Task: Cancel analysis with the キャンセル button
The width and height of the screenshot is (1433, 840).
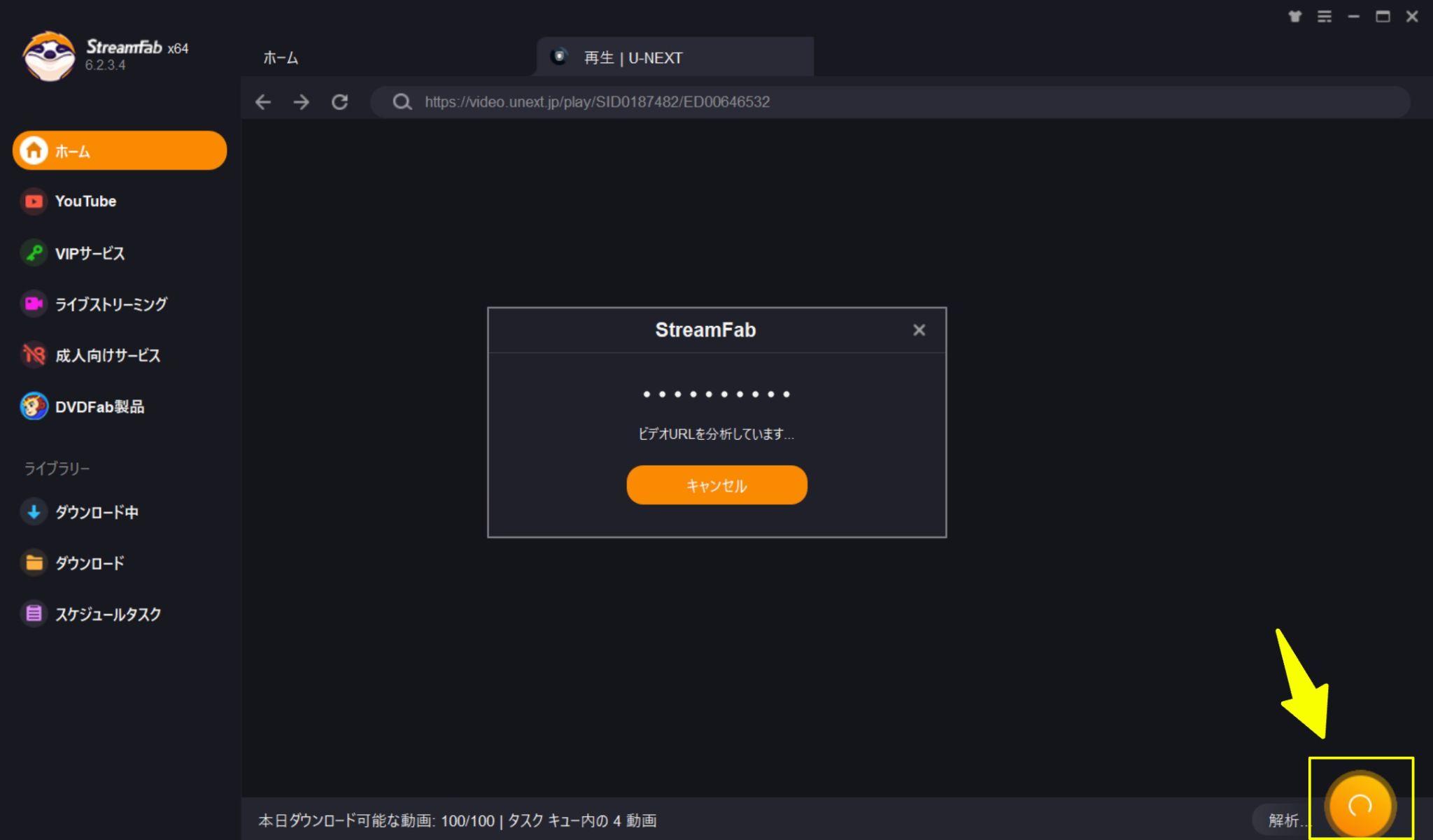Action: [x=716, y=485]
